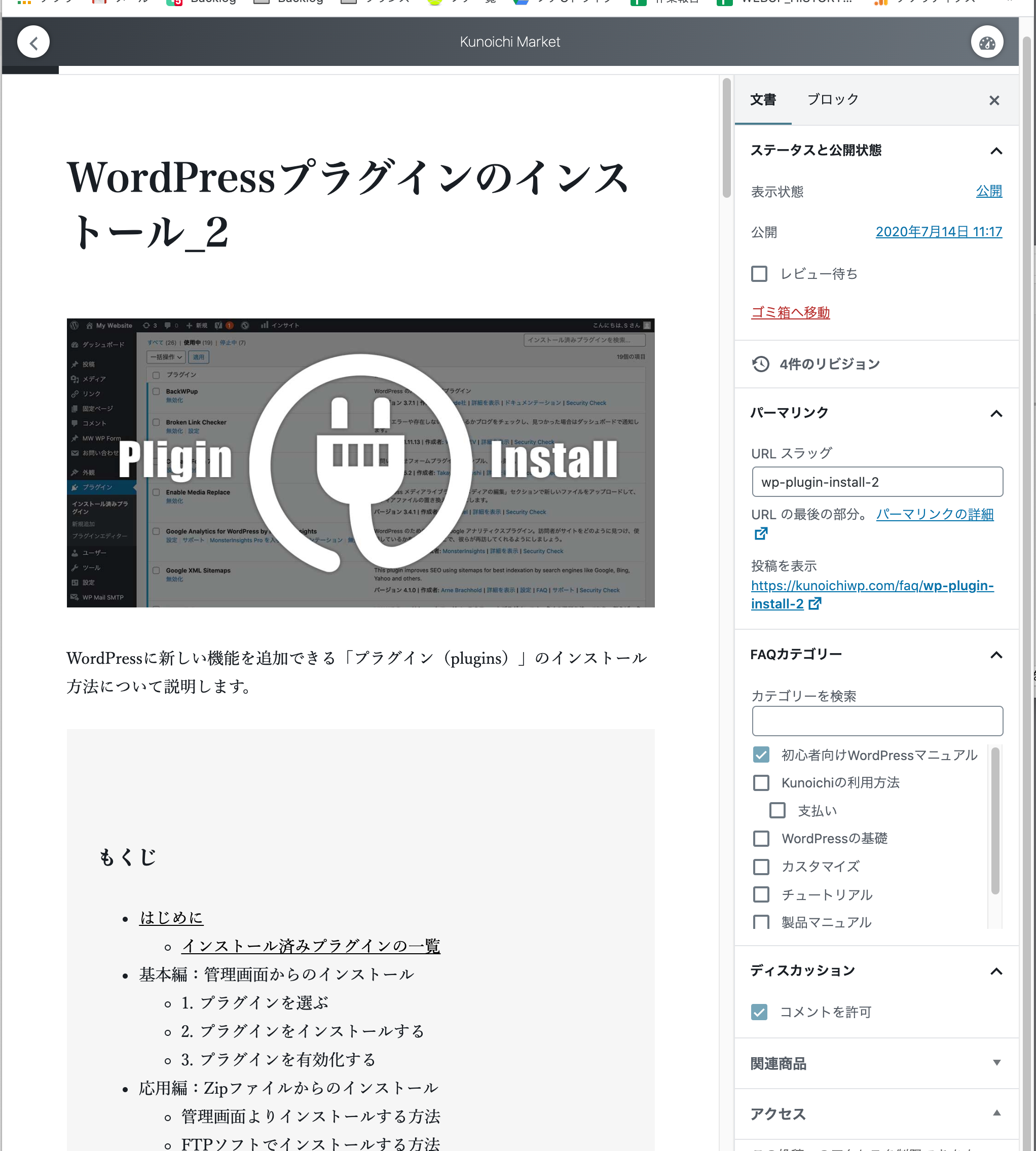Check the 製品マニュアル category
The height and width of the screenshot is (1151, 1036).
pyautogui.click(x=761, y=922)
